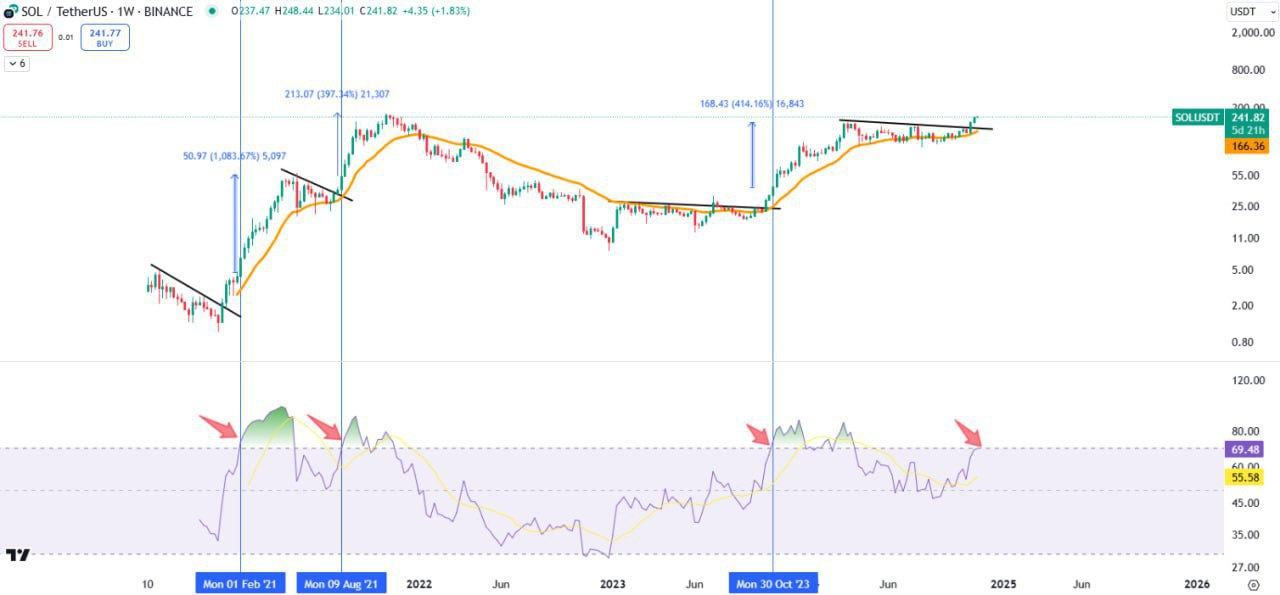Click the bar close countdown badge showing 5d 21h
The image size is (1280, 595).
tap(1246, 131)
